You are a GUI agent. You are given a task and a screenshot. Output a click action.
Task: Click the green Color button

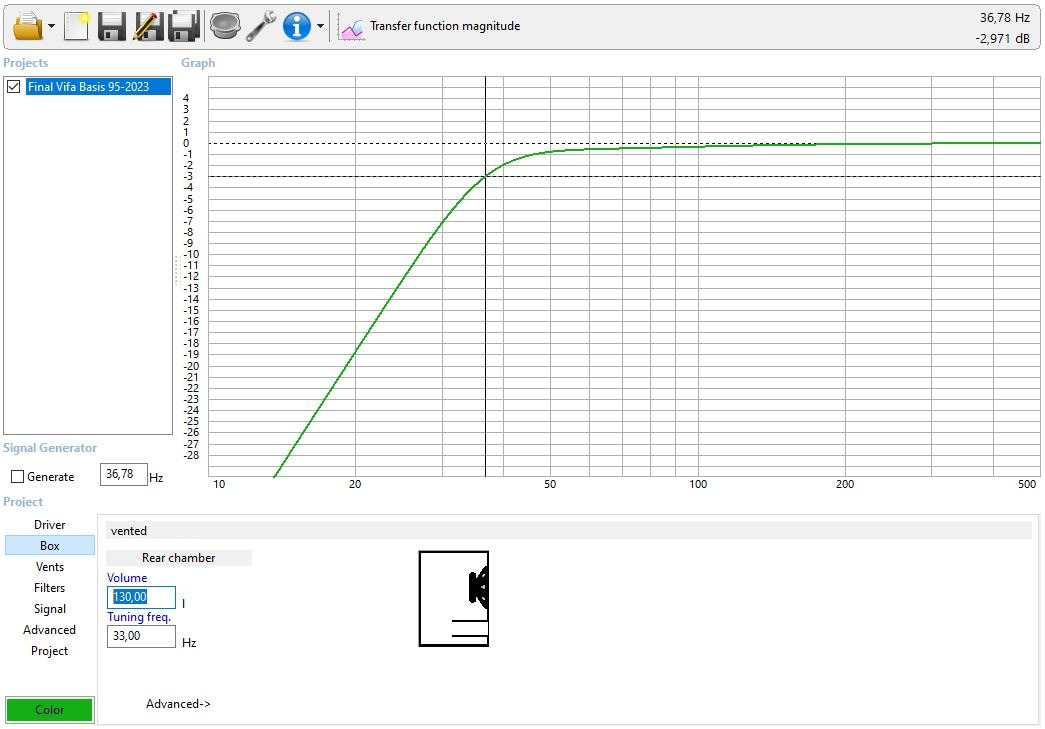(x=49, y=710)
